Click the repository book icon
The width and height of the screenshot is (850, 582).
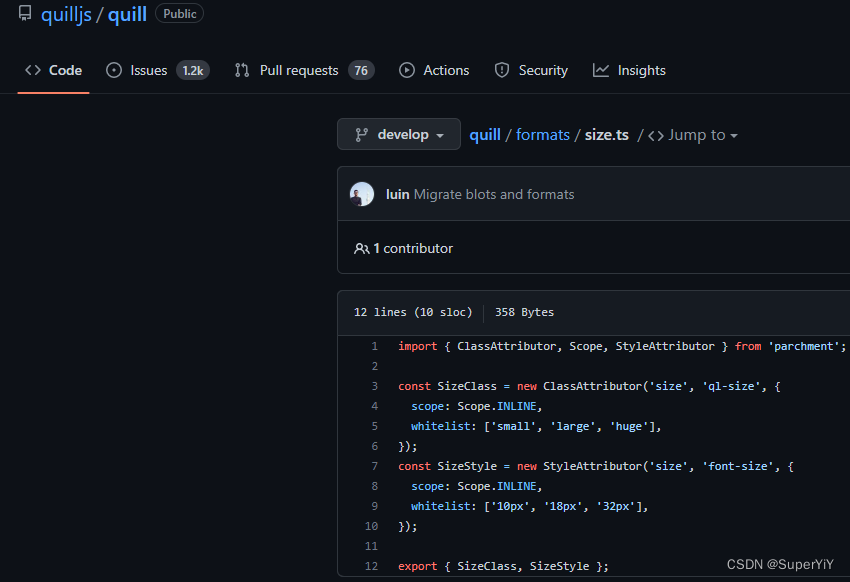(x=25, y=14)
